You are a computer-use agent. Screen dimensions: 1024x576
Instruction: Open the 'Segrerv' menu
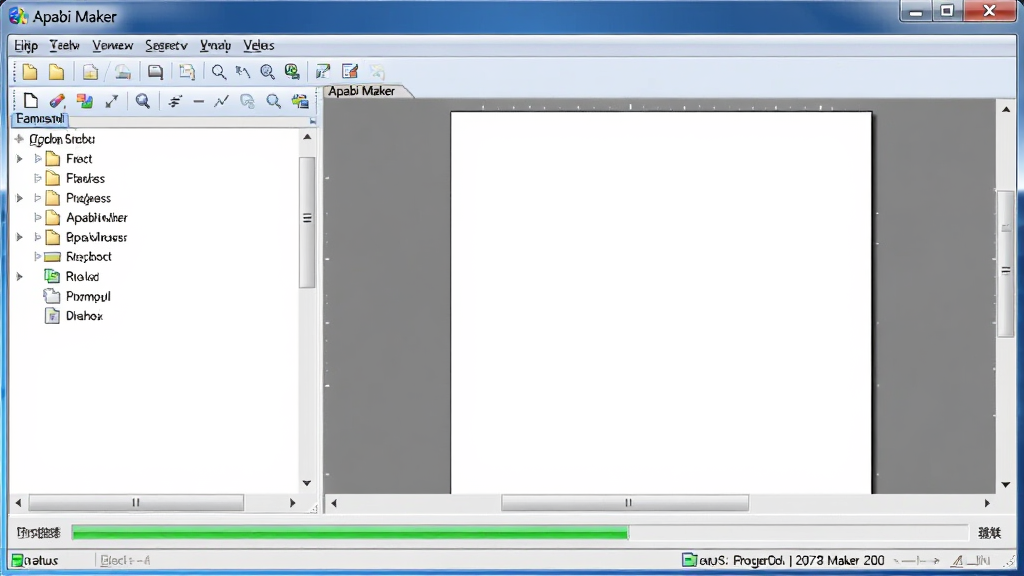166,46
